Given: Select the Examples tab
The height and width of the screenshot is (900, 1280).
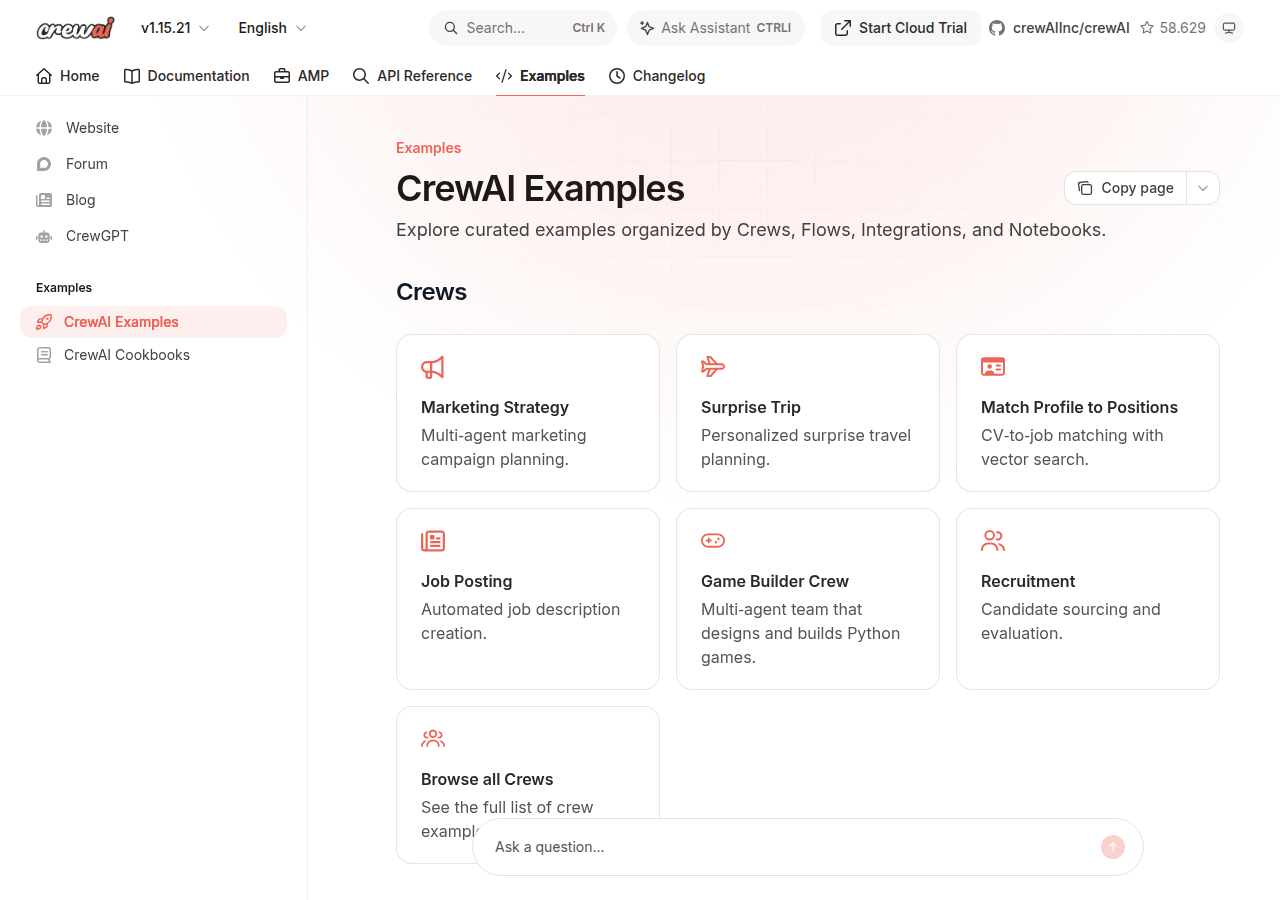Looking at the screenshot, I should [540, 76].
